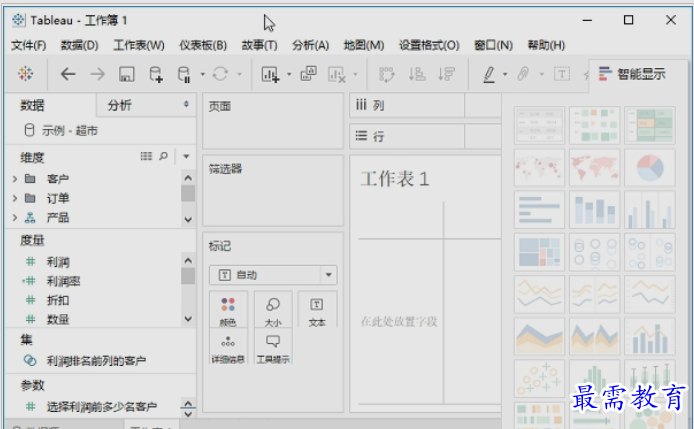Viewport: 694px width, 429px height.
Task: Open the highlight dropdown arrow
Action: (x=505, y=74)
